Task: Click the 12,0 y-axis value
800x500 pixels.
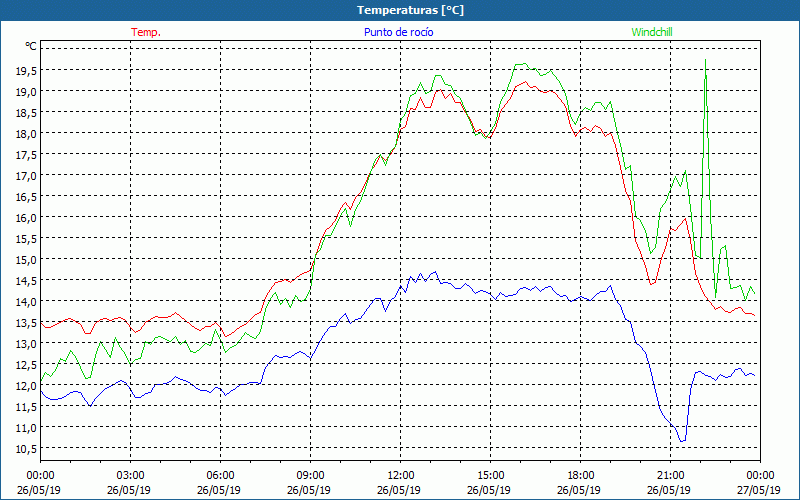Action: (x=26, y=386)
